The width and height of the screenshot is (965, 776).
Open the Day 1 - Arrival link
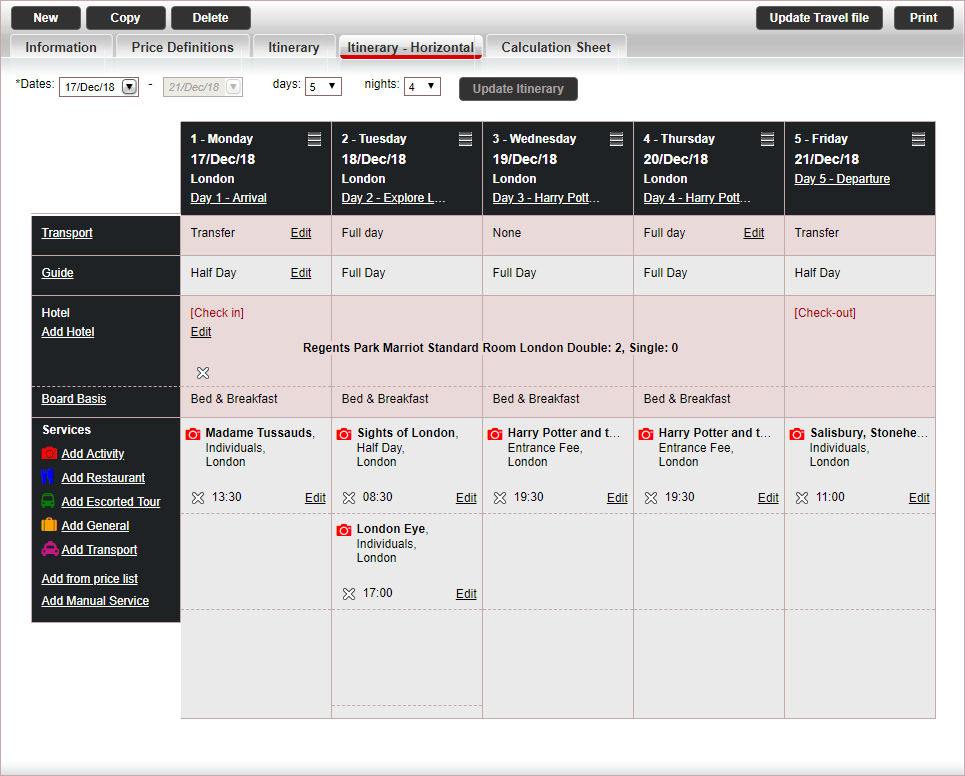(228, 198)
